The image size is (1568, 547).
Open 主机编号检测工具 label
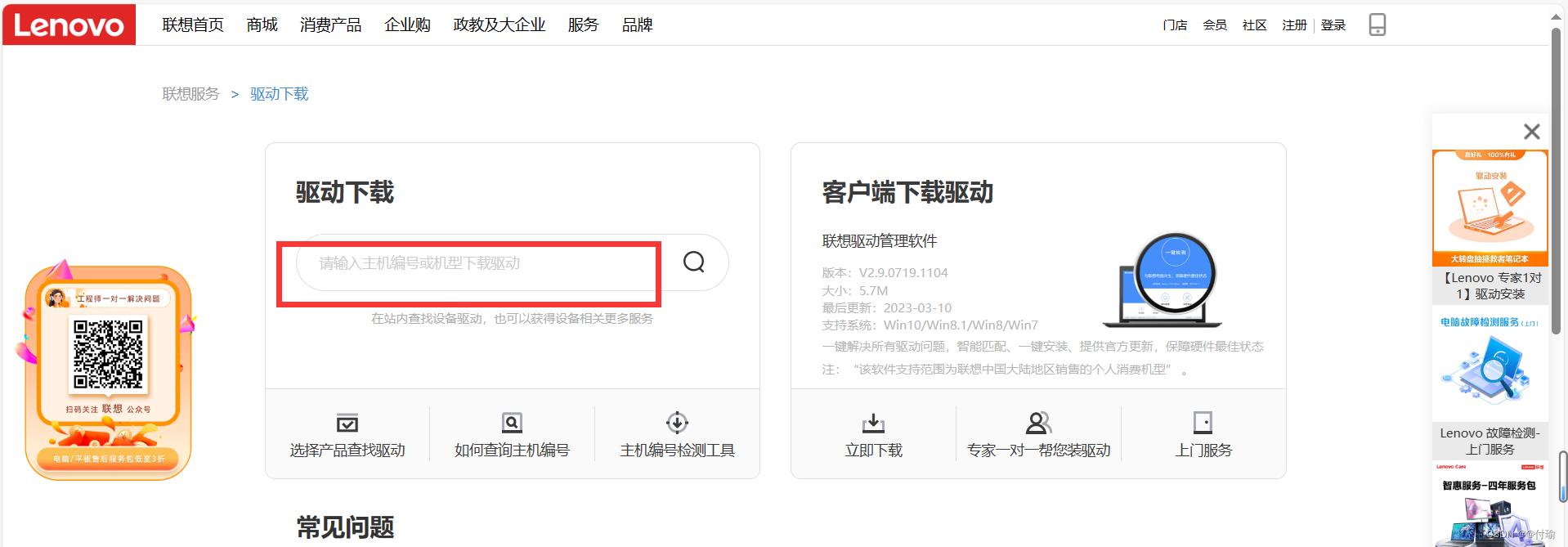(x=677, y=451)
